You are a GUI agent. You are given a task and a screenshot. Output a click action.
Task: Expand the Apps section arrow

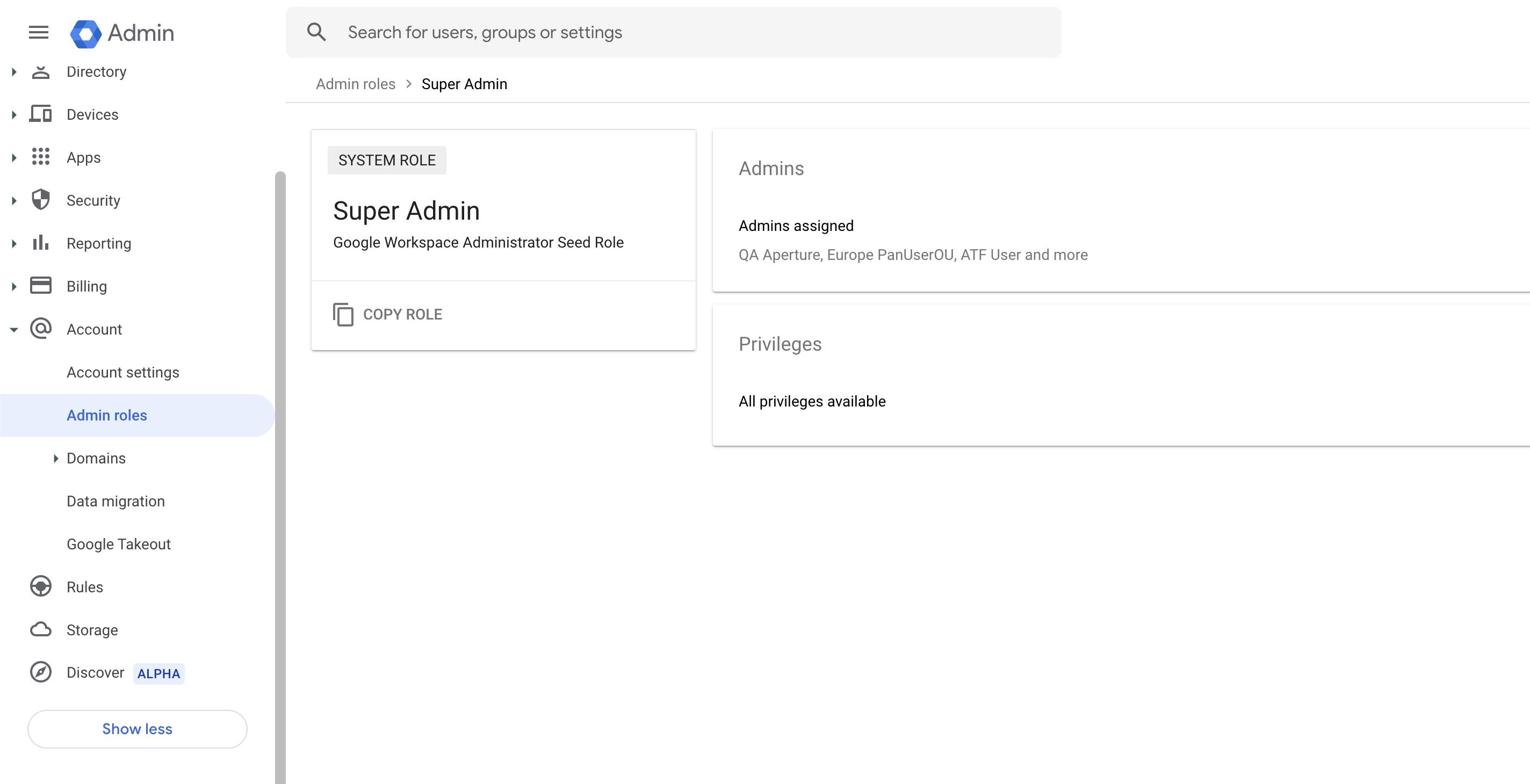(13, 157)
